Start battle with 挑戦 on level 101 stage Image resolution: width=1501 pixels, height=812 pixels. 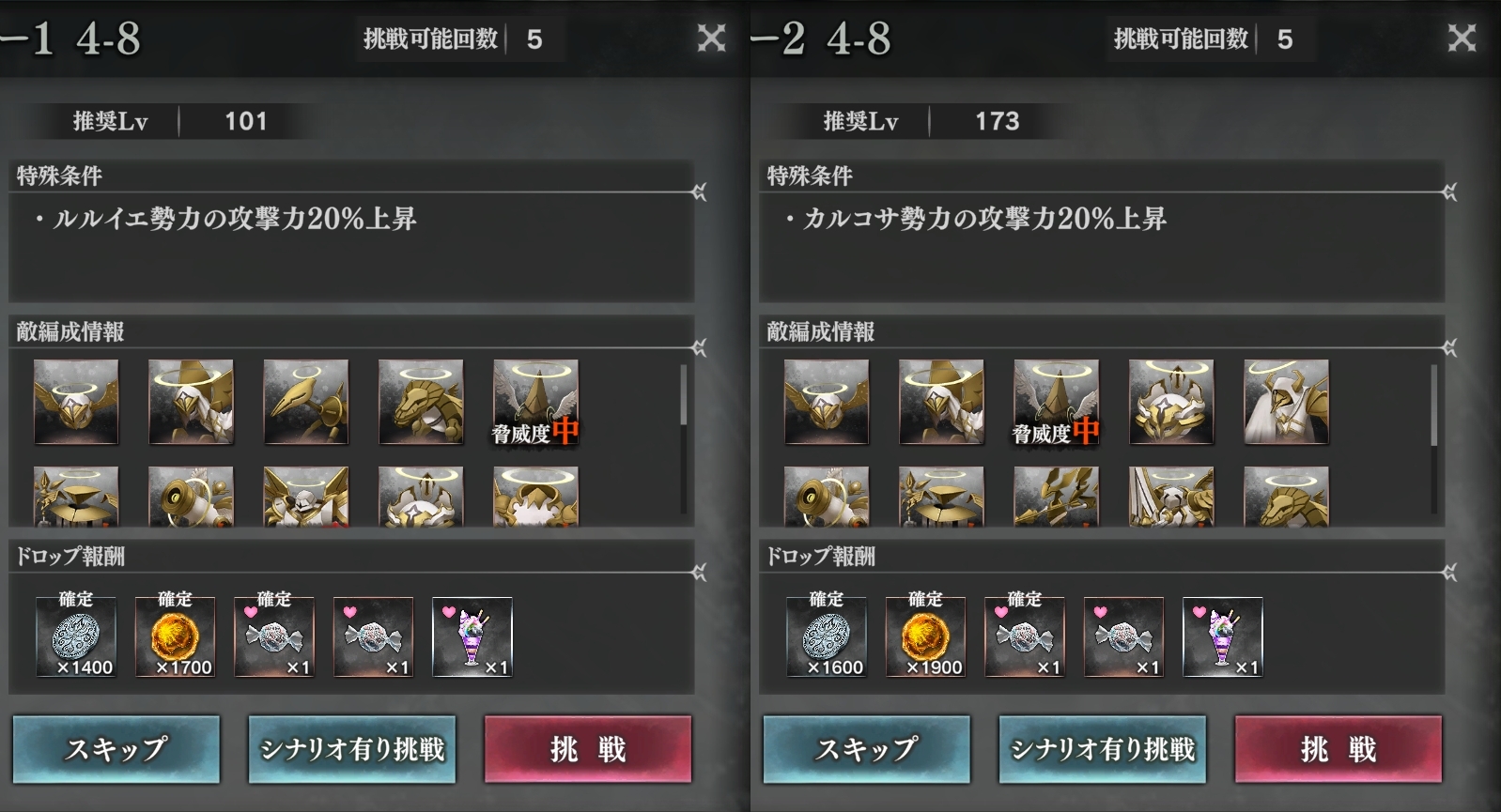click(x=588, y=749)
